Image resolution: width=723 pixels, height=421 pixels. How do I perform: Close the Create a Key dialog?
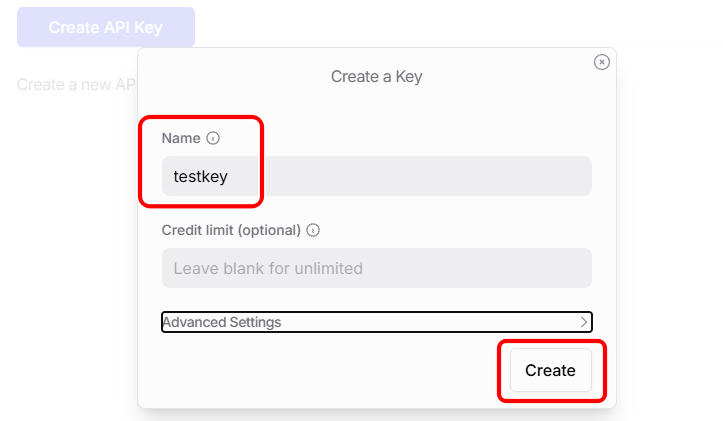pyautogui.click(x=601, y=62)
